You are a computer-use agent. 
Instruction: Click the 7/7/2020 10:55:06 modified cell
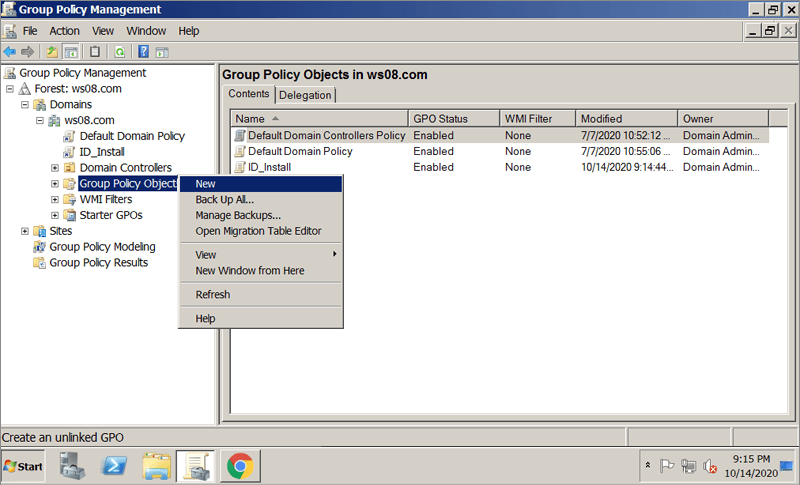pos(626,151)
